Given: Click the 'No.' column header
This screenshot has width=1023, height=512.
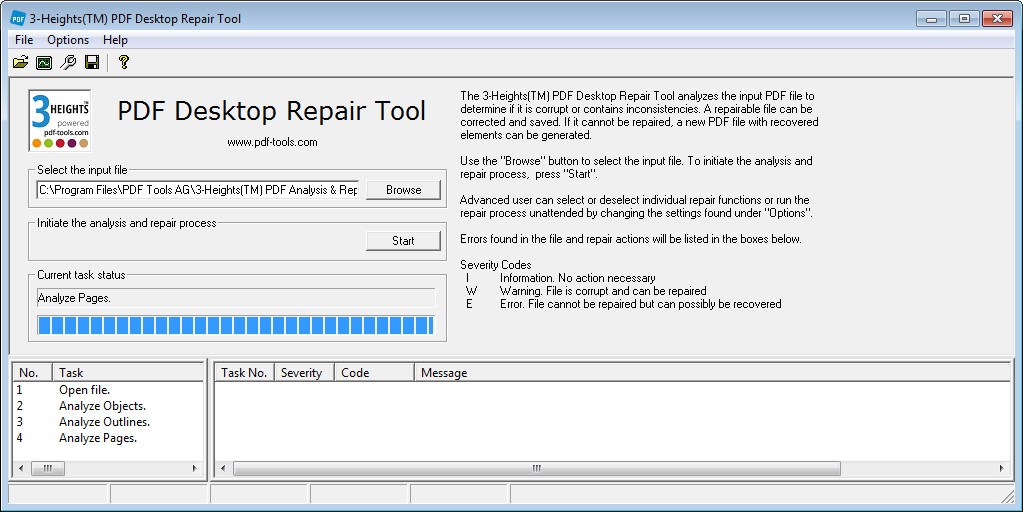Looking at the screenshot, I should tap(33, 372).
